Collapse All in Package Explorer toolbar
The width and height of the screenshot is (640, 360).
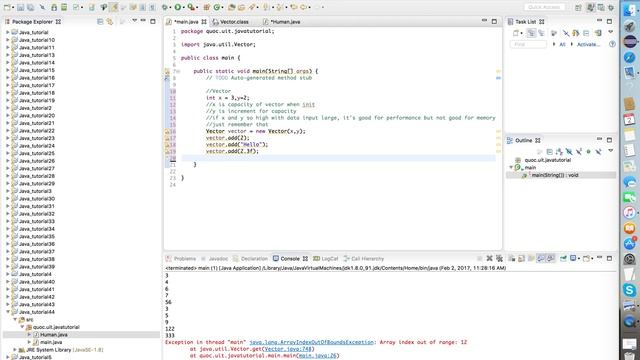click(x=100, y=22)
